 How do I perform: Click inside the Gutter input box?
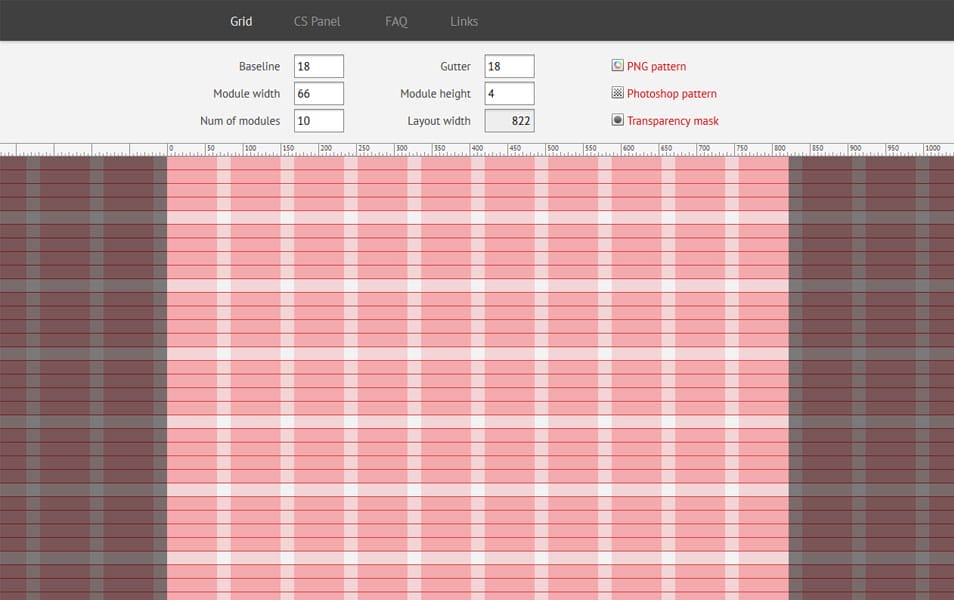point(508,65)
